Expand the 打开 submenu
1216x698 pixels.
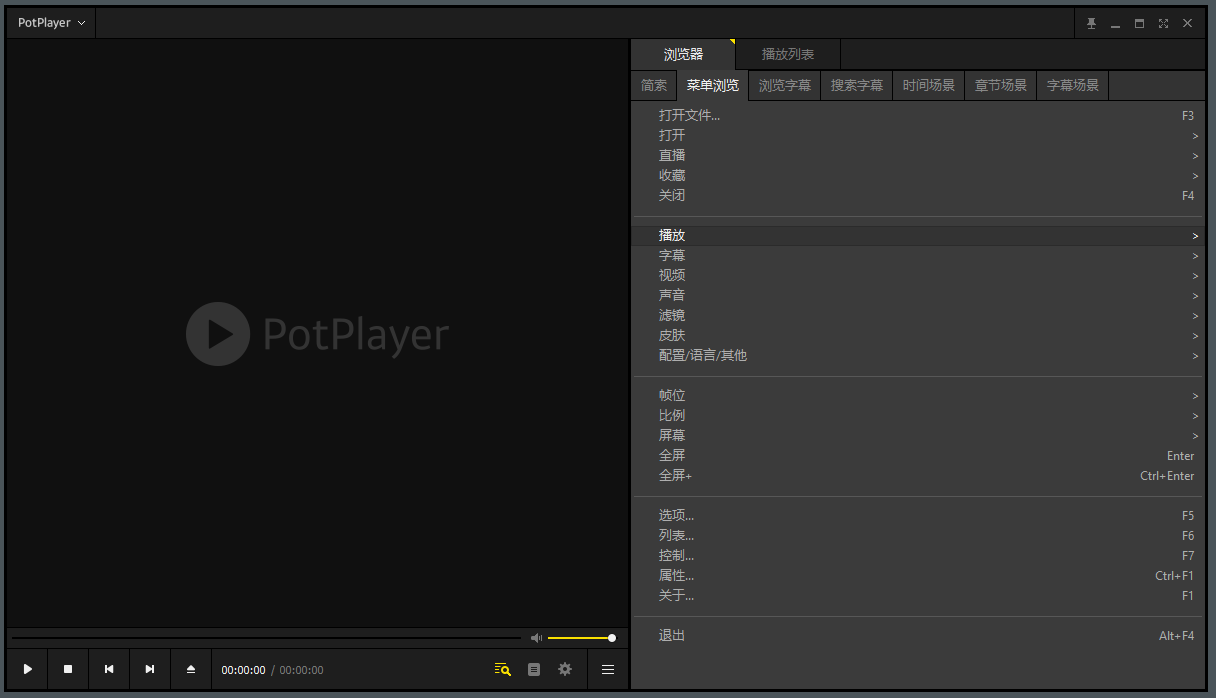click(917, 136)
